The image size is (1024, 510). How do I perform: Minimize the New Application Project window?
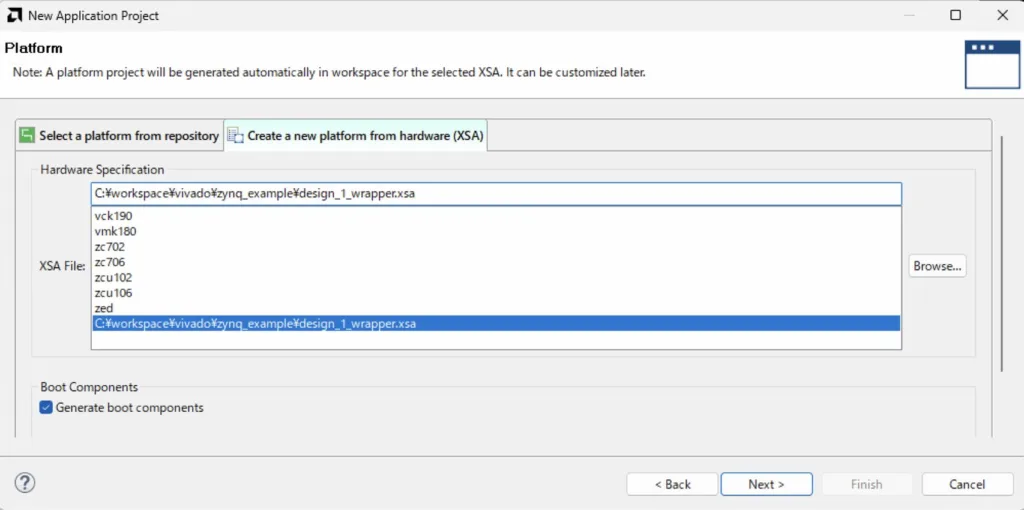(908, 15)
